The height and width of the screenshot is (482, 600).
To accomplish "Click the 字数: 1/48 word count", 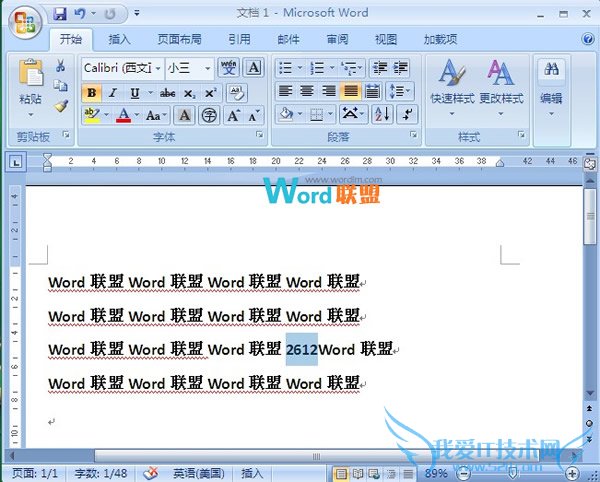I will point(101,473).
